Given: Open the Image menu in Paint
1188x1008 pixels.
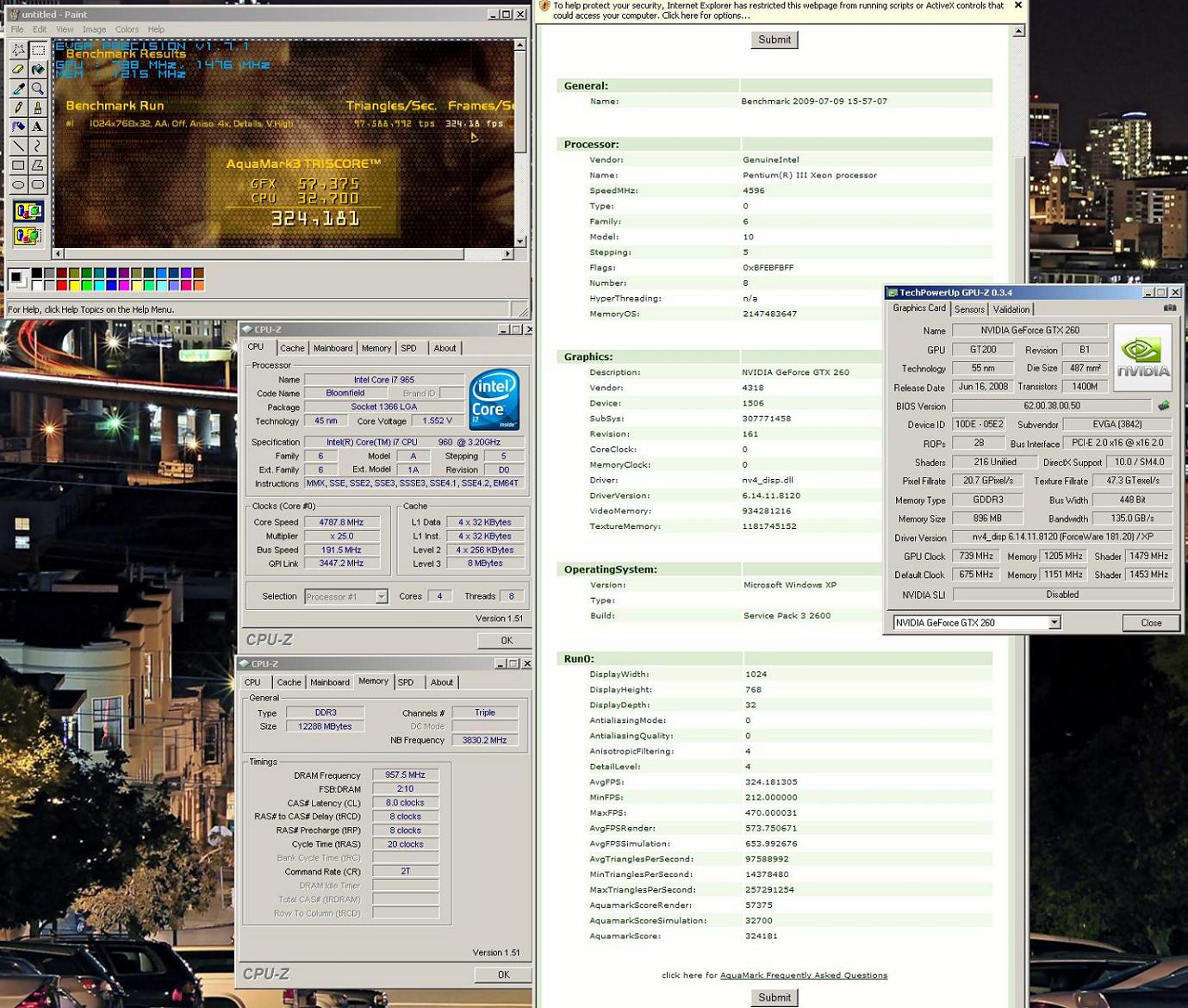Looking at the screenshot, I should 94,29.
